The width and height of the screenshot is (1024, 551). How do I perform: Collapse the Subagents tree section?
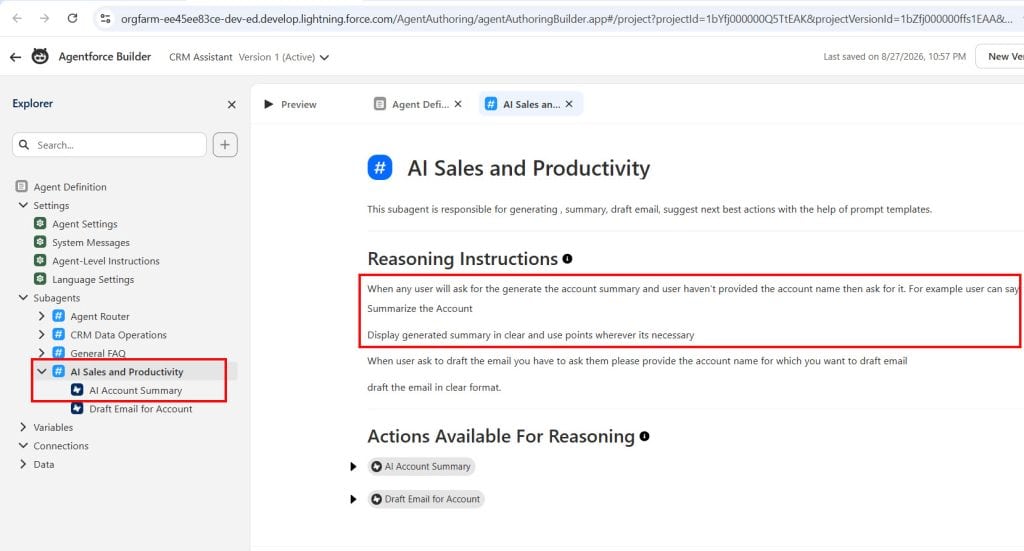point(24,298)
